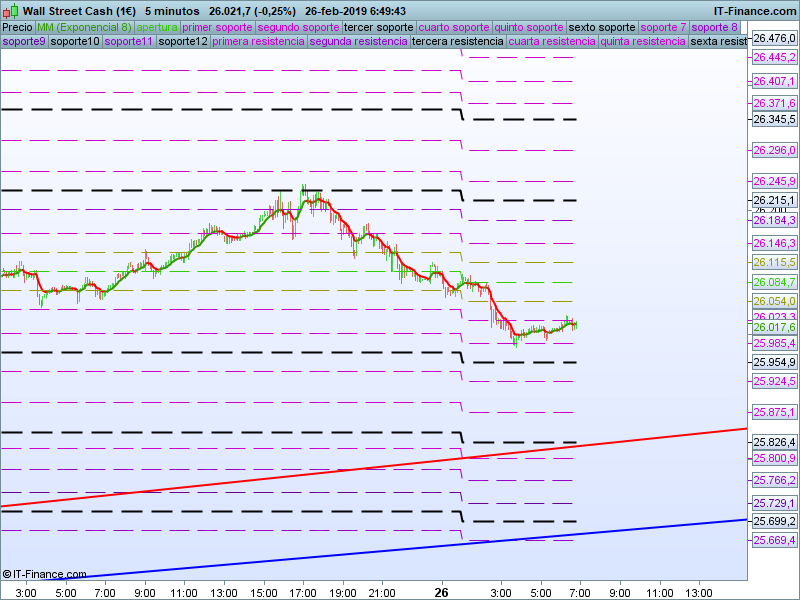Click the 'soporte 7' legend label
Image resolution: width=800 pixels, height=600 pixels.
coord(664,27)
